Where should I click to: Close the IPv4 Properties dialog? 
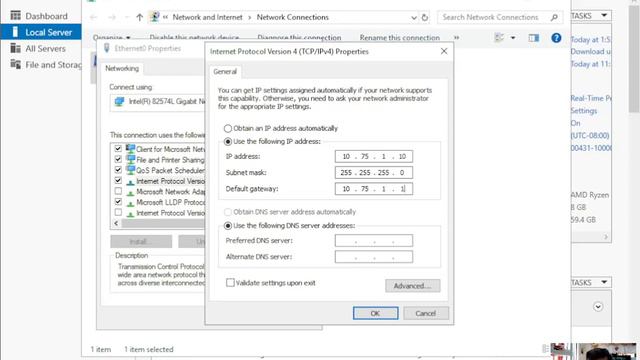point(444,51)
